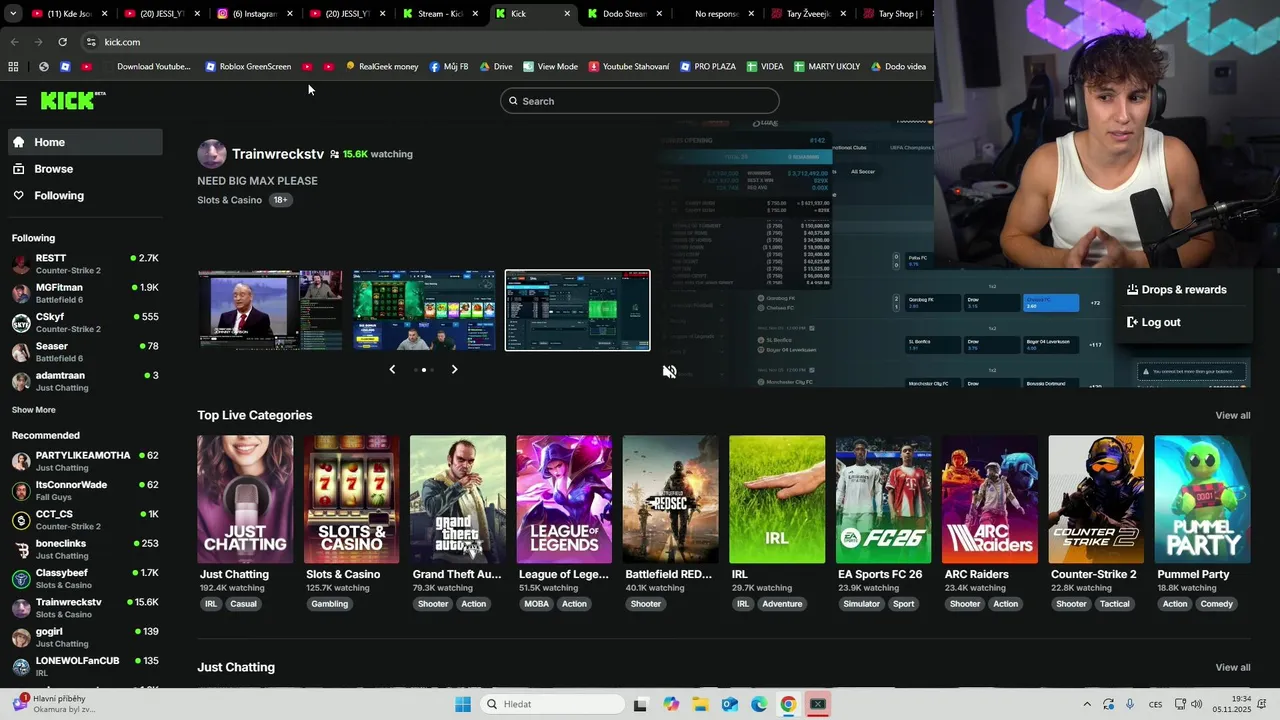
Task: Open Windows Start menu
Action: pyautogui.click(x=462, y=704)
